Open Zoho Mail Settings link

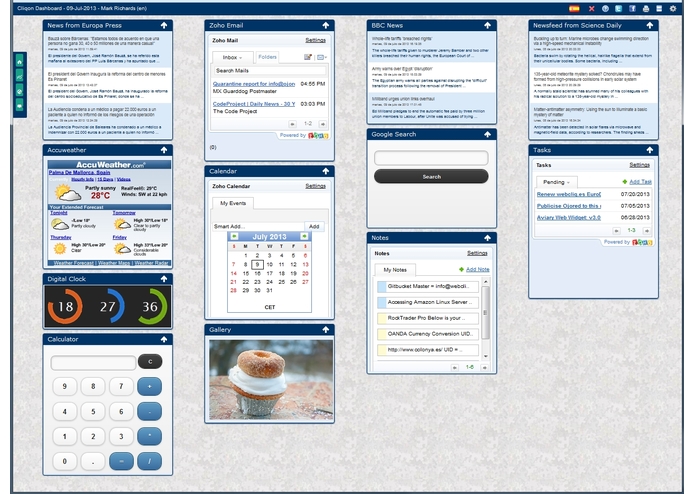click(x=315, y=40)
